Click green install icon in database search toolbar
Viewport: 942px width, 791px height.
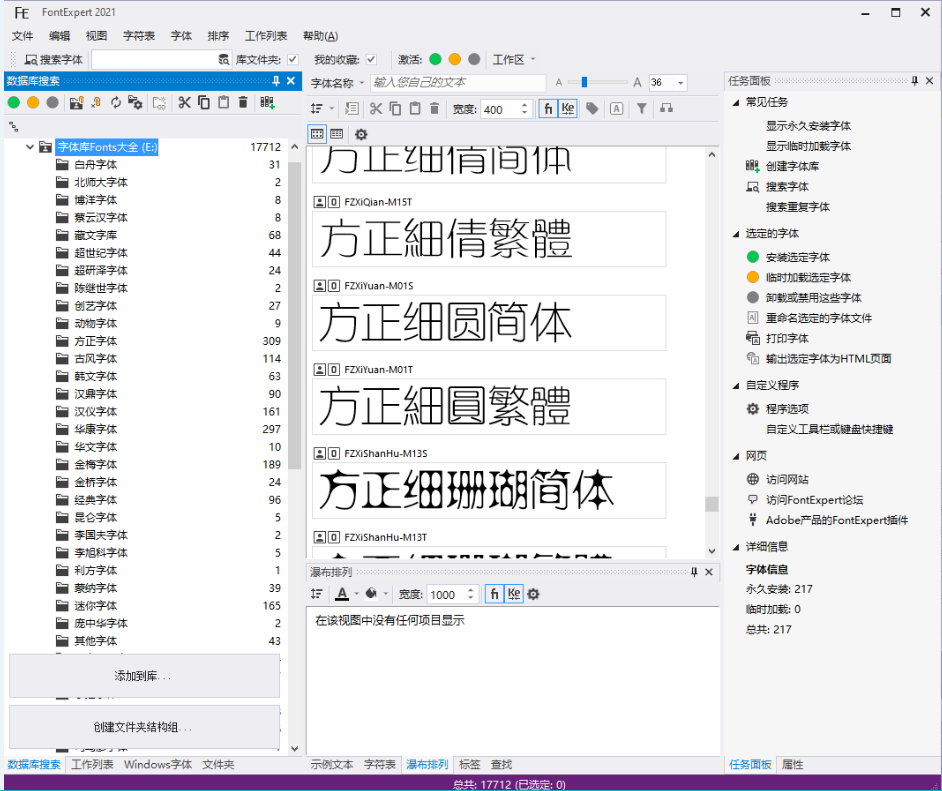[x=14, y=103]
